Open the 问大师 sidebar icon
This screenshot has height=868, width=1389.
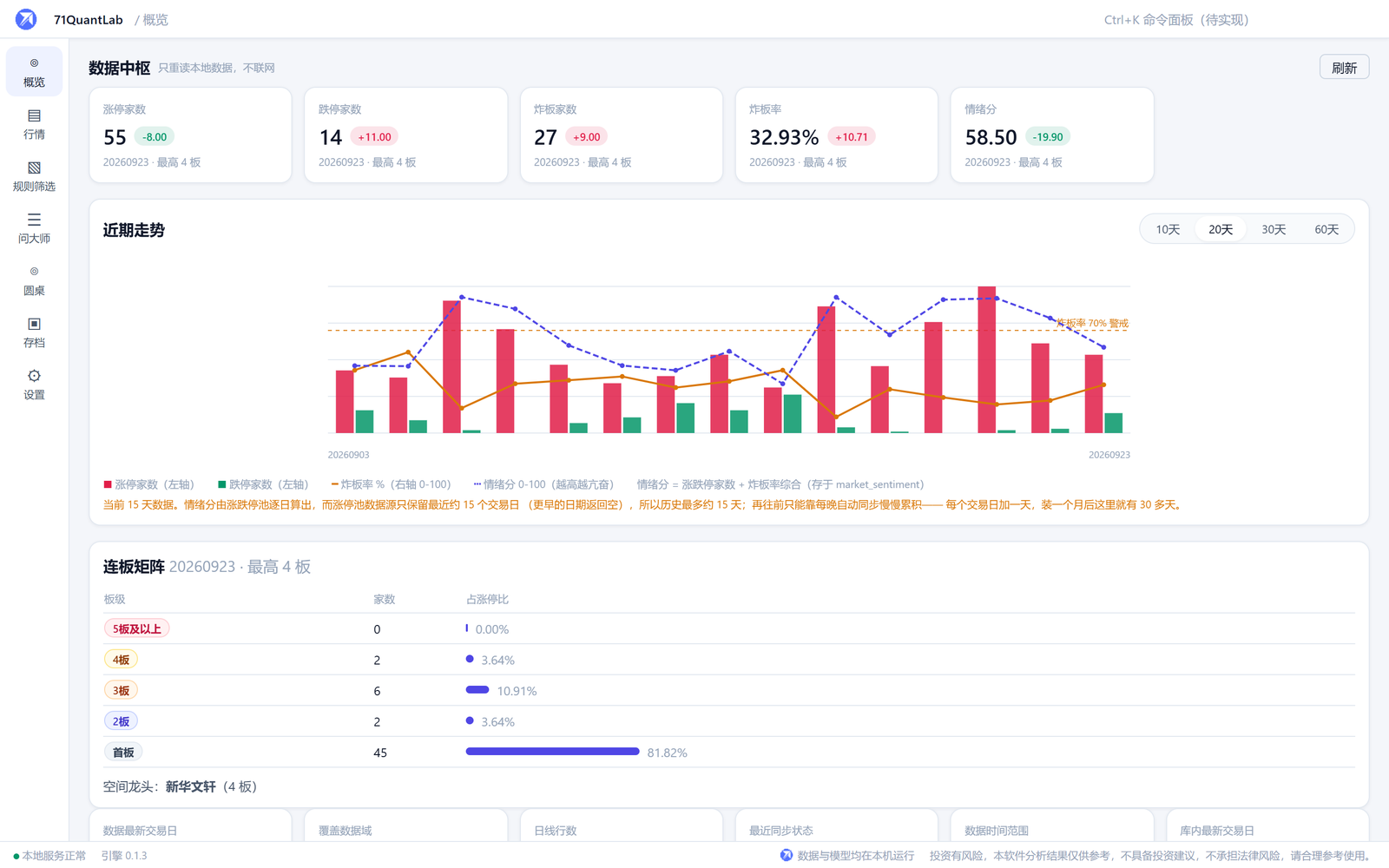point(34,227)
